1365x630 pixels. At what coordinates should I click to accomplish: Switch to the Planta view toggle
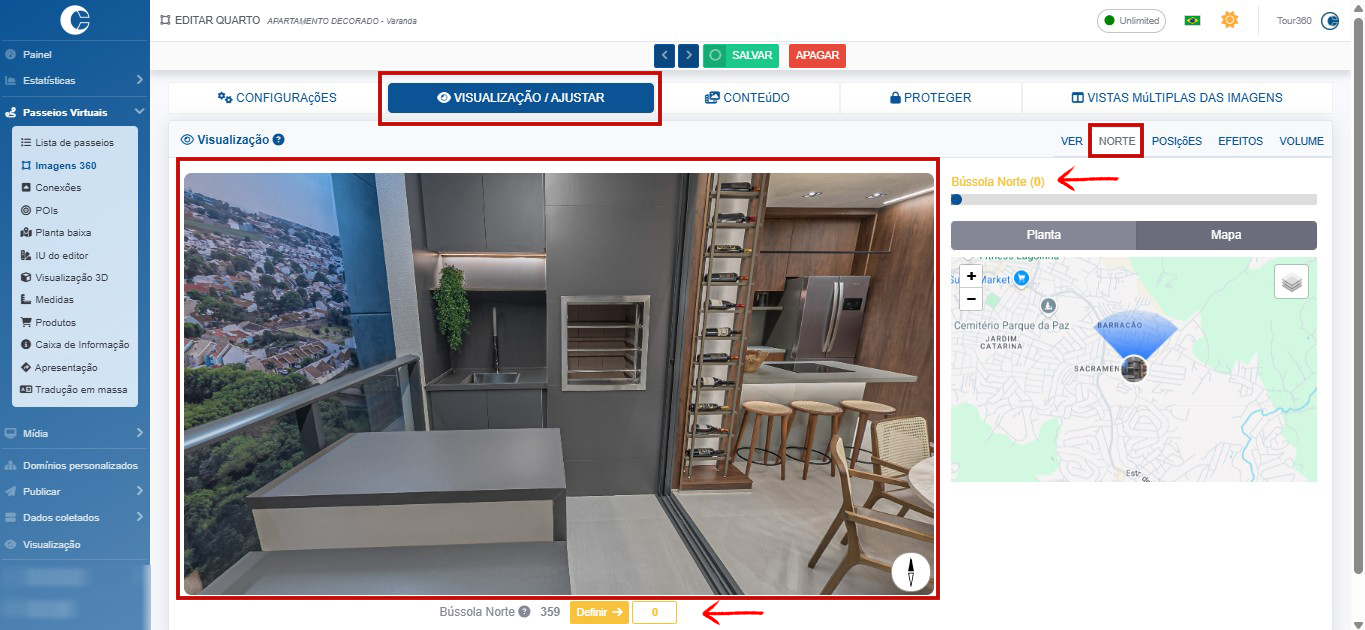coord(1043,235)
